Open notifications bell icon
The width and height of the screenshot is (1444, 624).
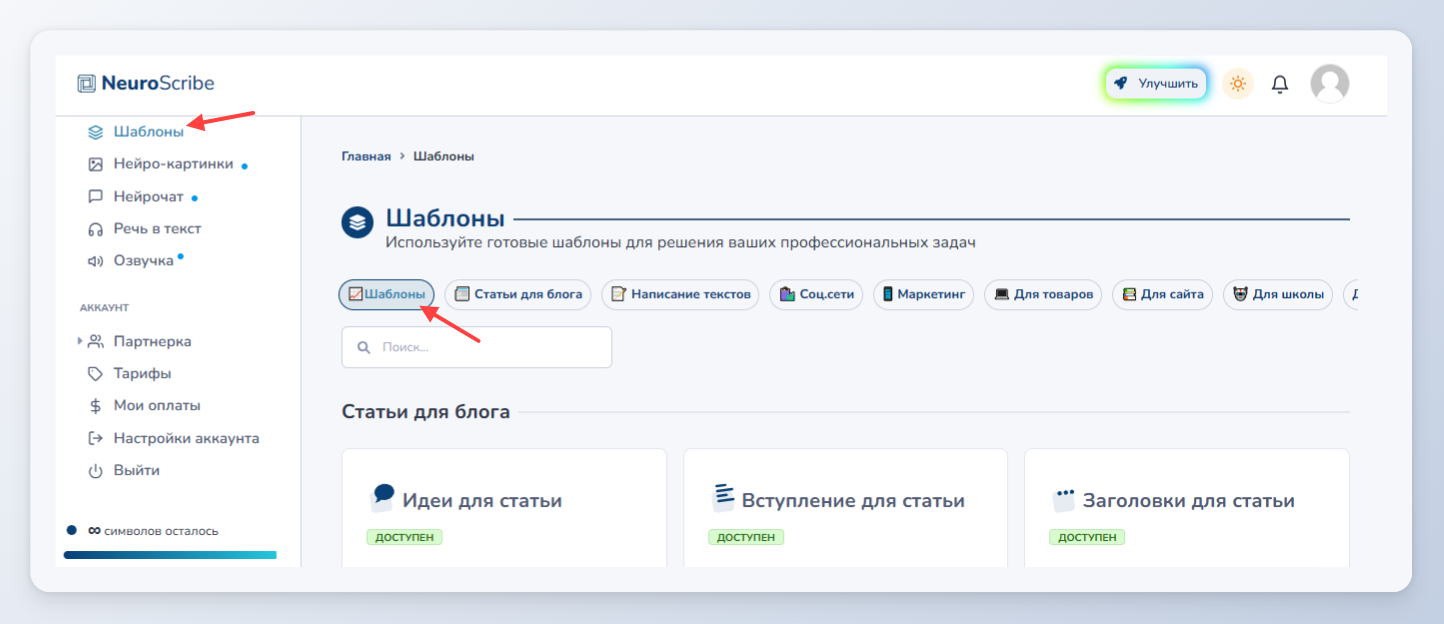click(x=1280, y=84)
